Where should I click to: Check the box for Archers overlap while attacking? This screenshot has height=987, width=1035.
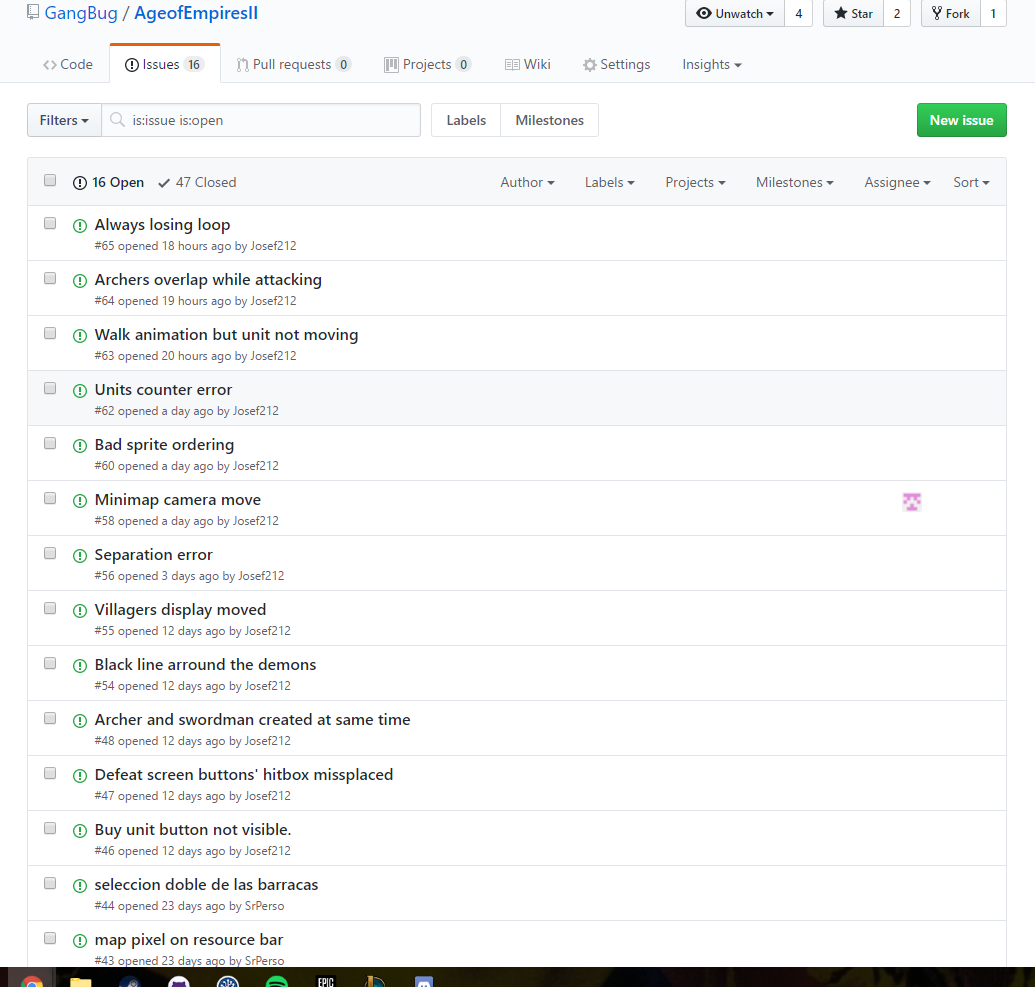tap(50, 278)
